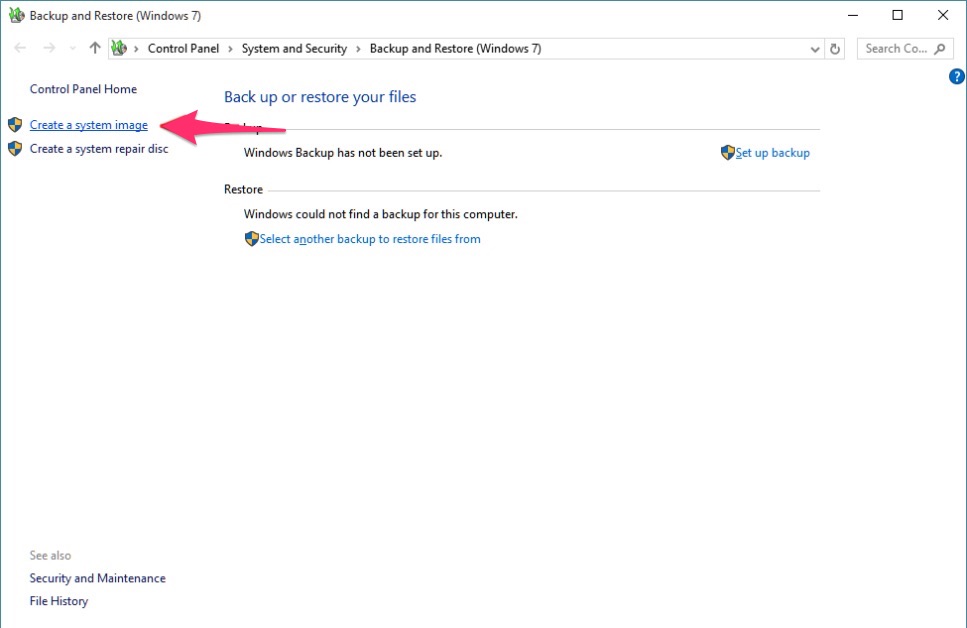Click the Backup and Restore title bar icon

pos(16,15)
